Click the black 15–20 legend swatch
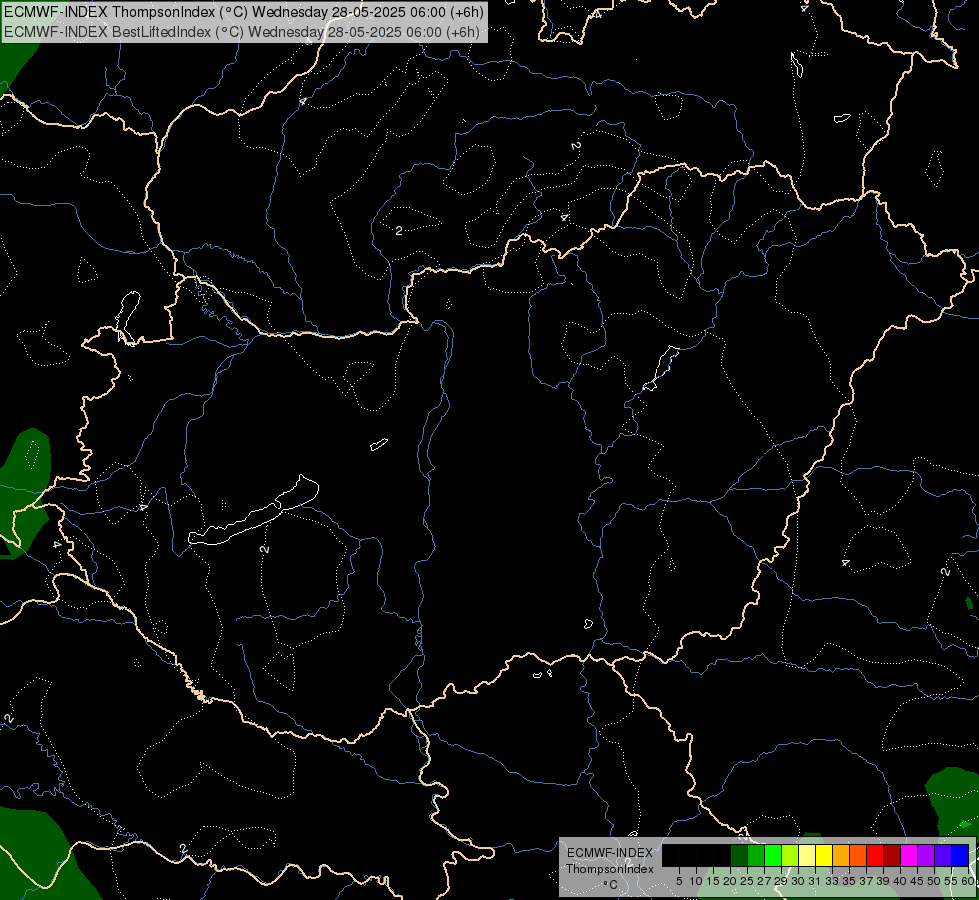The image size is (979, 900). [722, 855]
